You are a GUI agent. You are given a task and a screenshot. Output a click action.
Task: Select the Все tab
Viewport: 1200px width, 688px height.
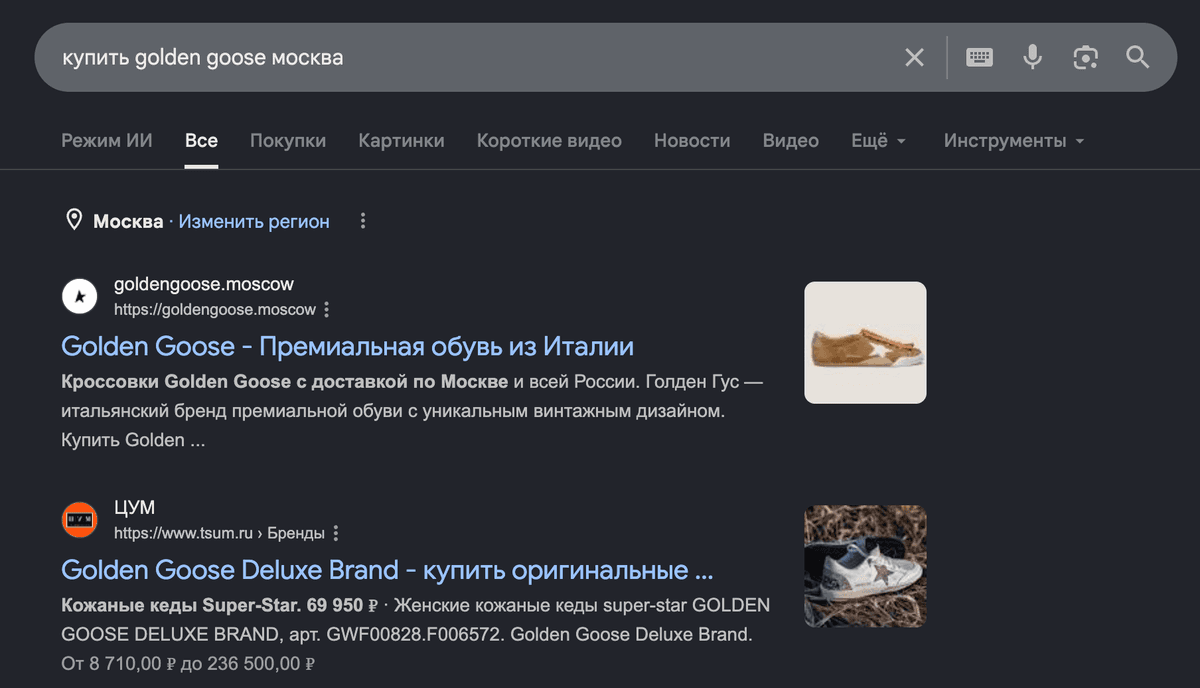pyautogui.click(x=201, y=141)
